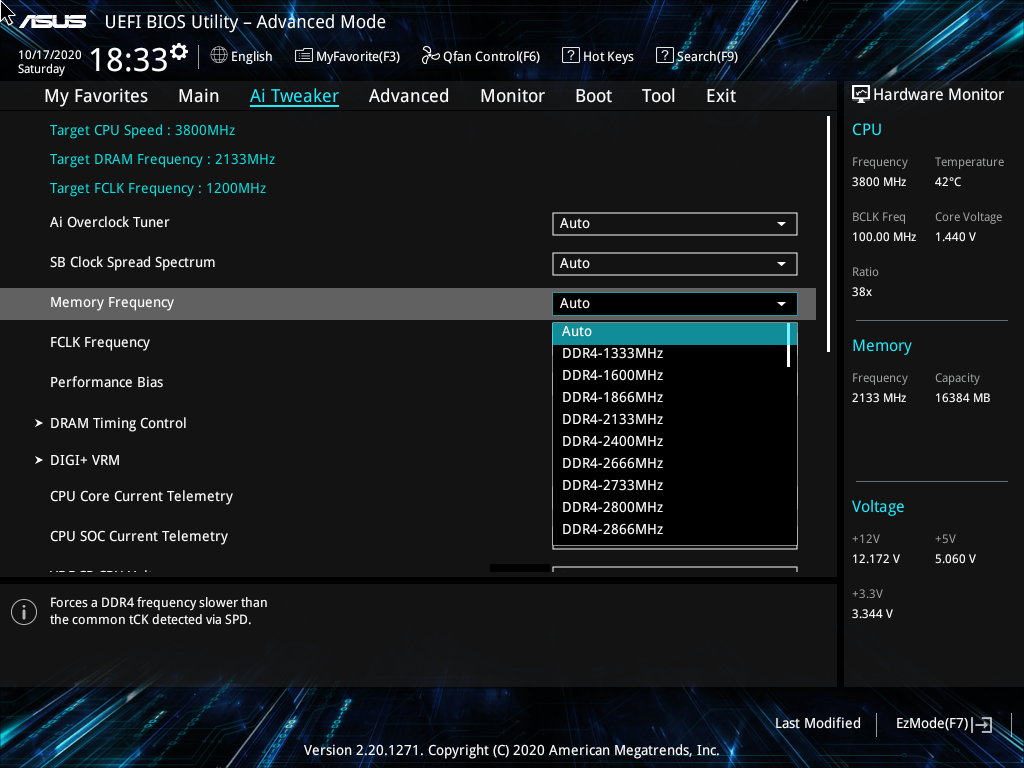Choose DDR4-1600MHz option

point(671,376)
